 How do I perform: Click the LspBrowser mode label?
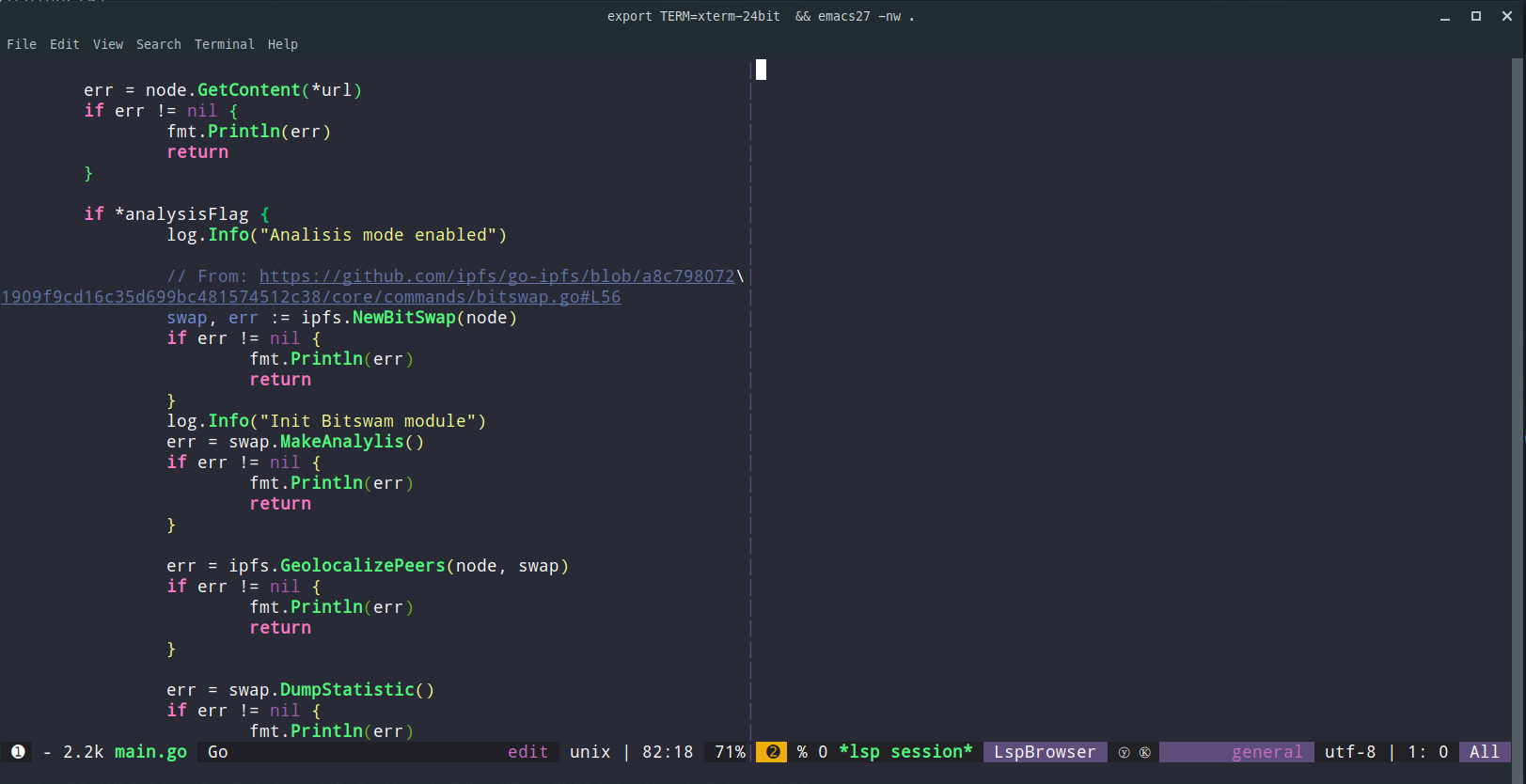coord(1045,752)
